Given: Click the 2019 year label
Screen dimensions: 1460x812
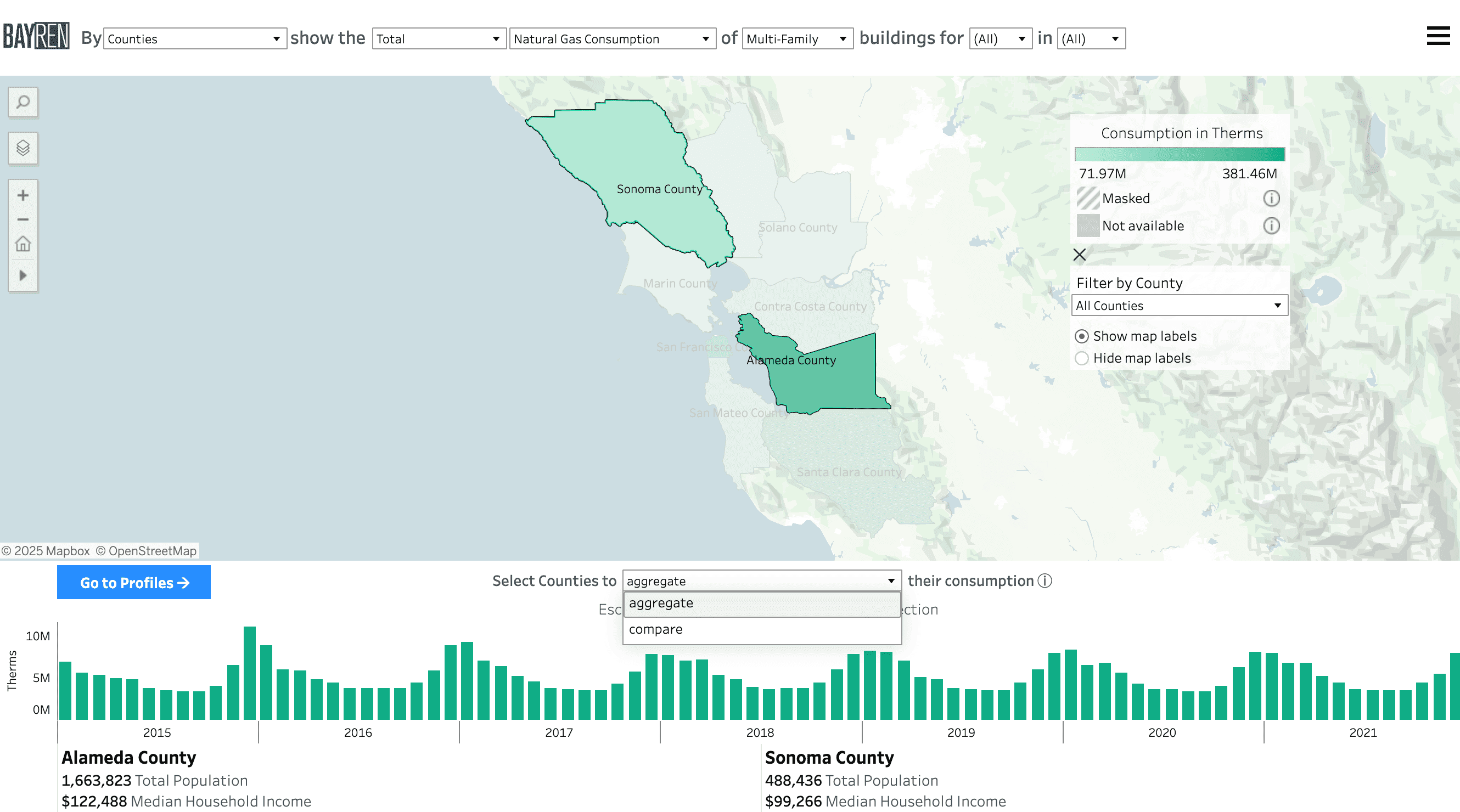Looking at the screenshot, I should (x=961, y=732).
